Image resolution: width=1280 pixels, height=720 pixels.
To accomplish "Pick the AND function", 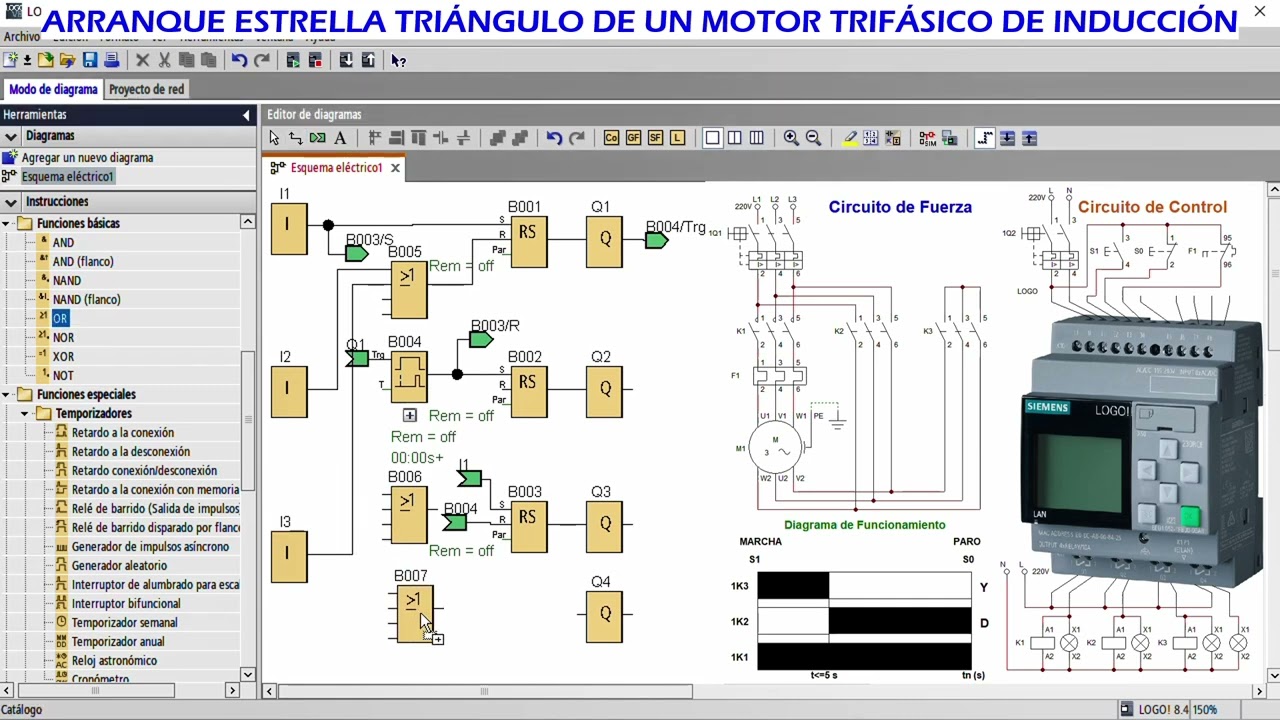I will pos(63,243).
